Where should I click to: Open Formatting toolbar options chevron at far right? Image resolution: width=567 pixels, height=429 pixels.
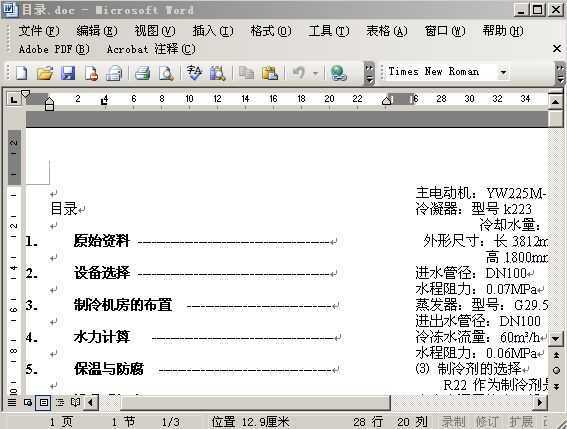pyautogui.click(x=560, y=74)
